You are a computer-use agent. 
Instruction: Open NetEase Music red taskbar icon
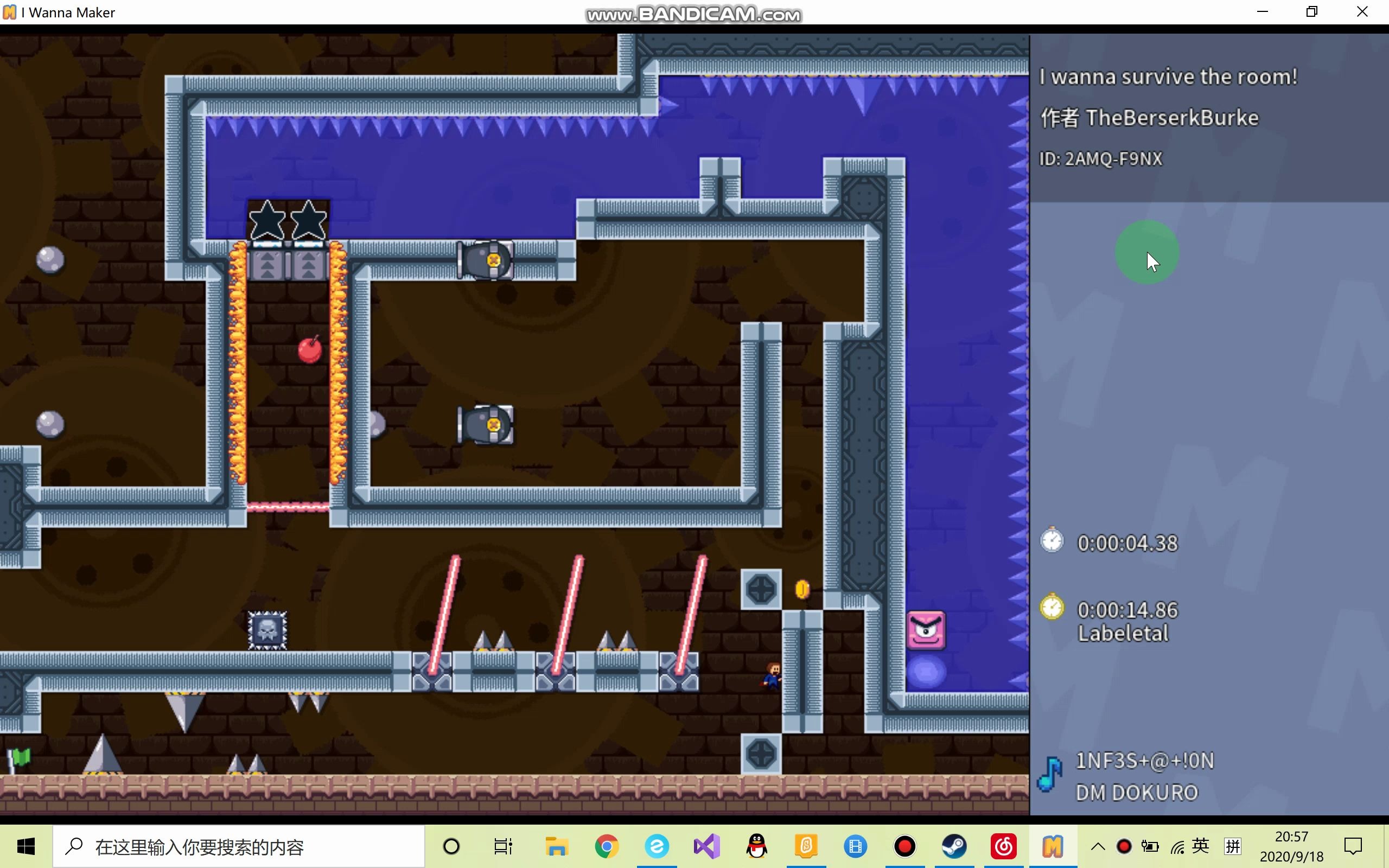click(1003, 846)
